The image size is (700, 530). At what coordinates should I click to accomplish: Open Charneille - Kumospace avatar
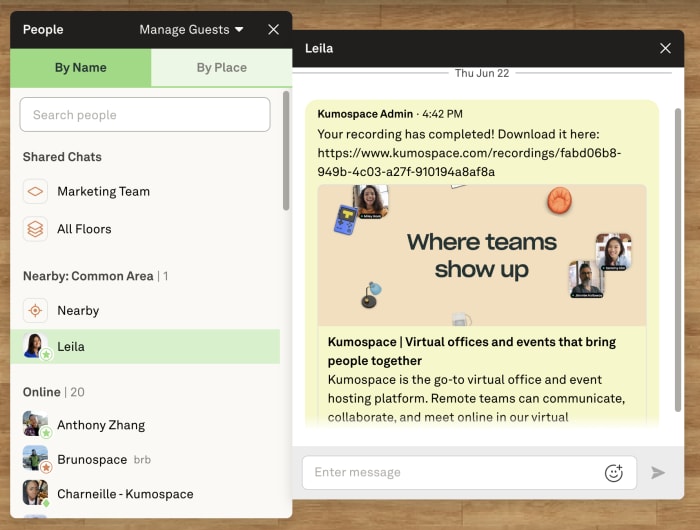coord(35,493)
